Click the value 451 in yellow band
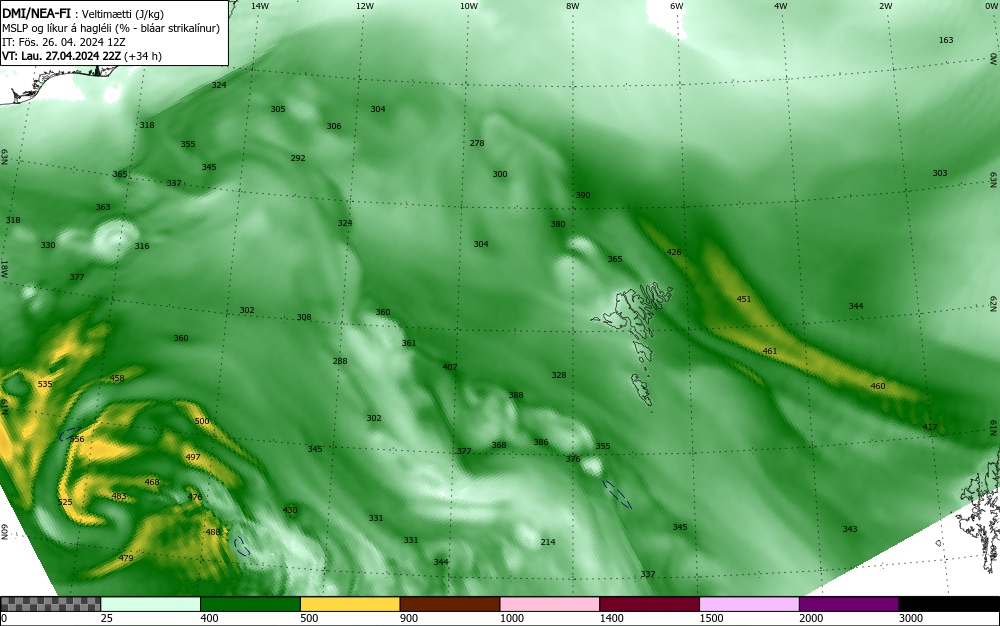 click(x=744, y=299)
